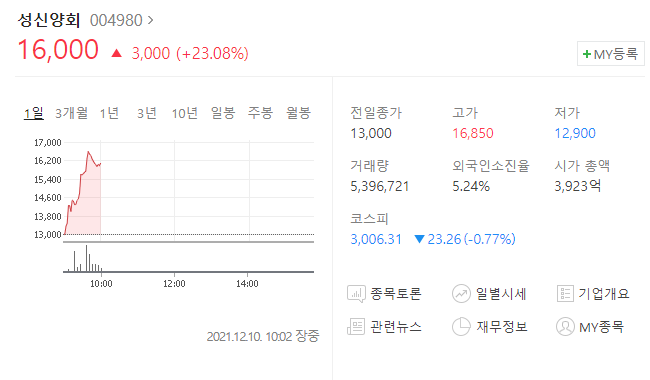Click the 12:00 time axis label
This screenshot has width=650, height=380.
[174, 284]
